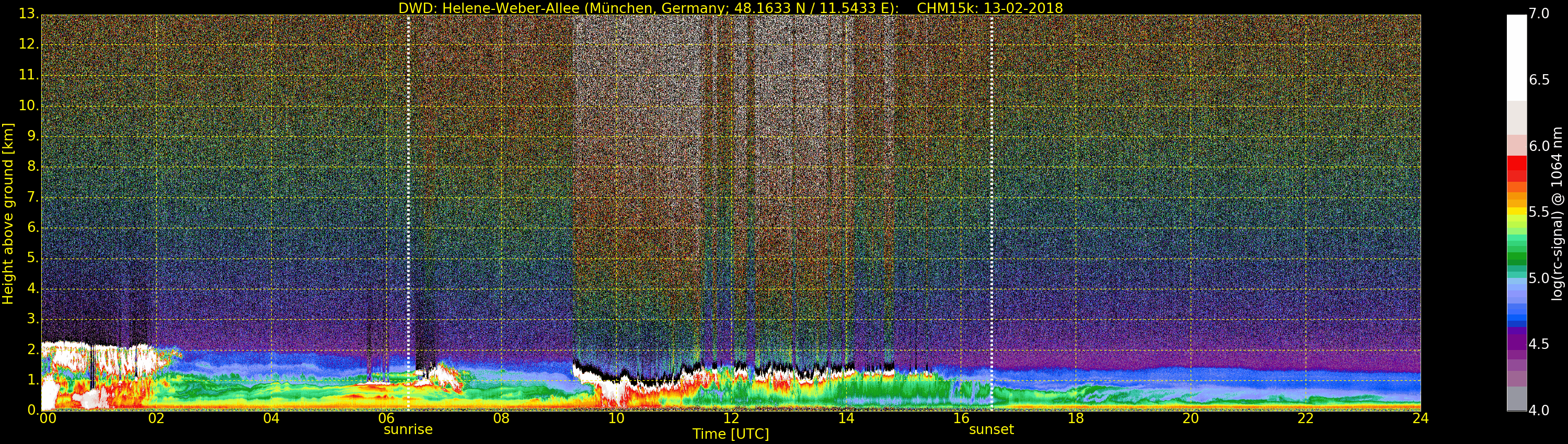Click colorbar tick value "7.0"

pyautogui.click(x=1539, y=14)
